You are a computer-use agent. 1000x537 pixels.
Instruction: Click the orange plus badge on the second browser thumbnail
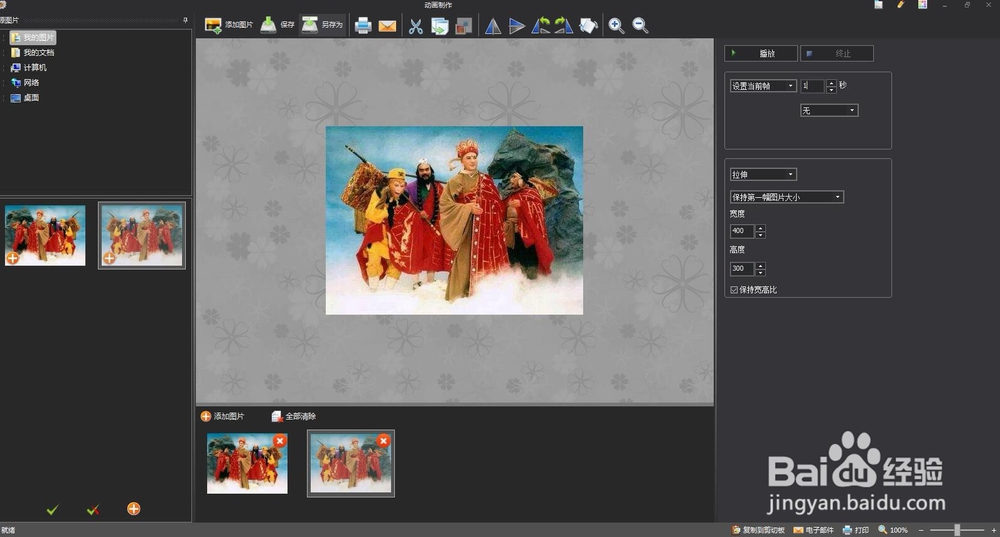[x=109, y=258]
